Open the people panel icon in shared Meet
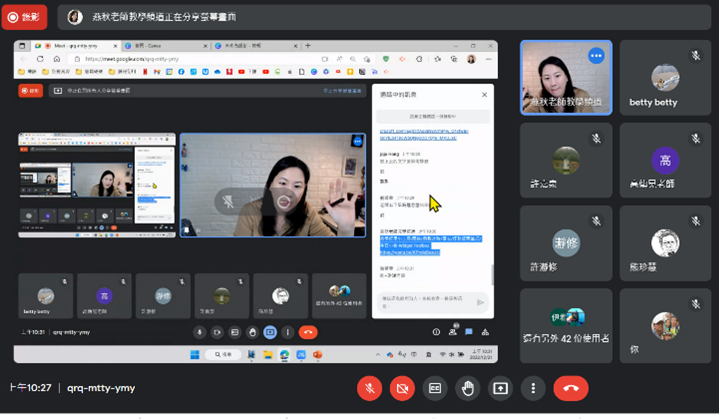This screenshot has width=719, height=419. tap(453, 331)
